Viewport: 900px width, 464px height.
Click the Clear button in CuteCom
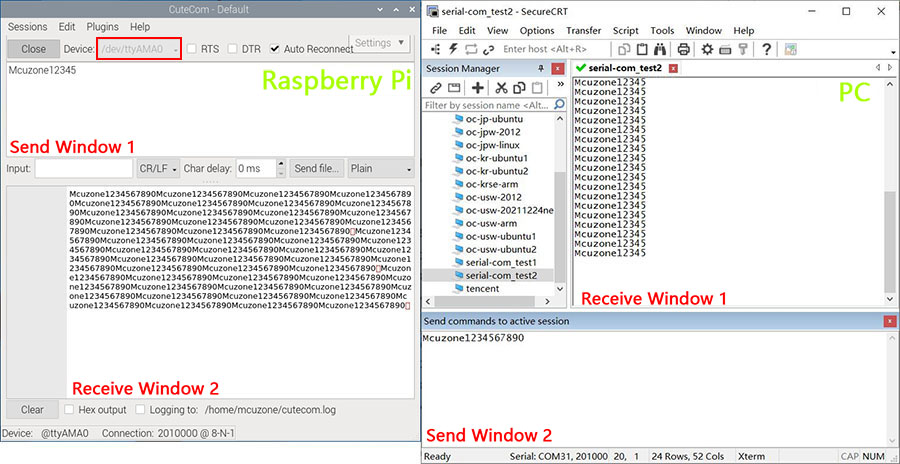(x=32, y=409)
